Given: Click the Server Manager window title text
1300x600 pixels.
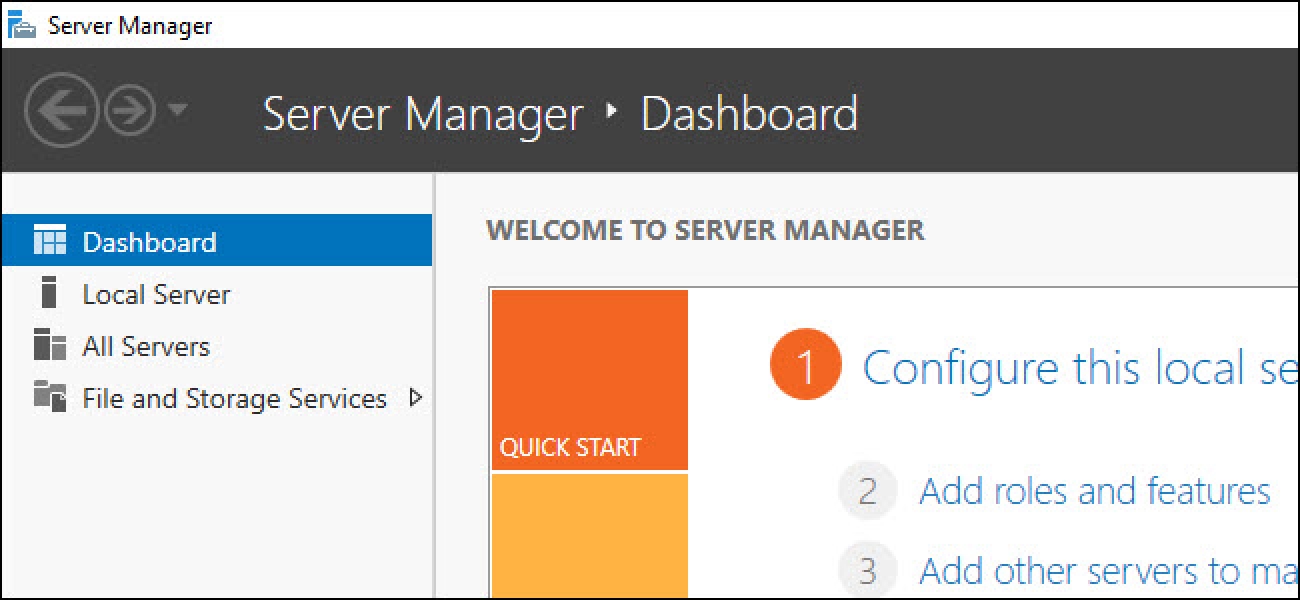Looking at the screenshot, I should (130, 26).
